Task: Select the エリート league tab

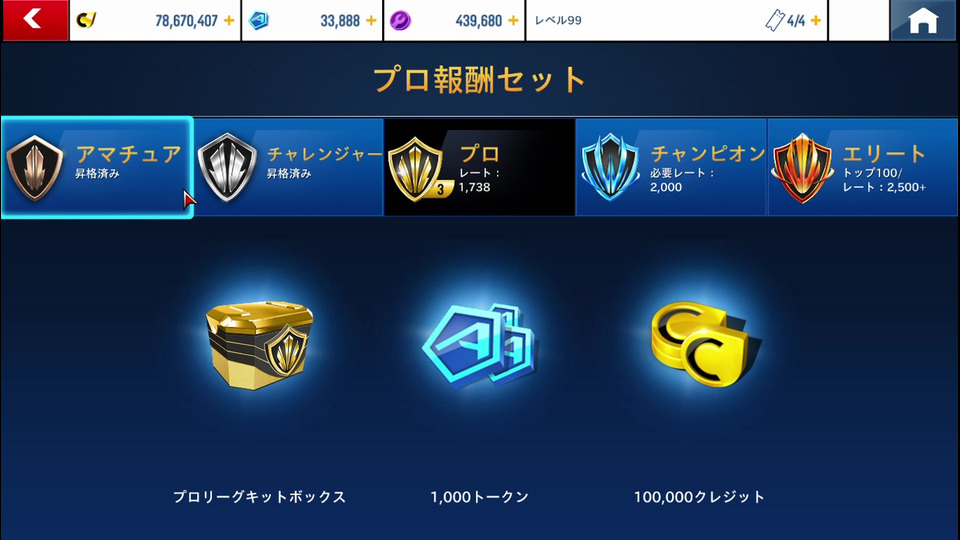Action: pyautogui.click(x=863, y=167)
